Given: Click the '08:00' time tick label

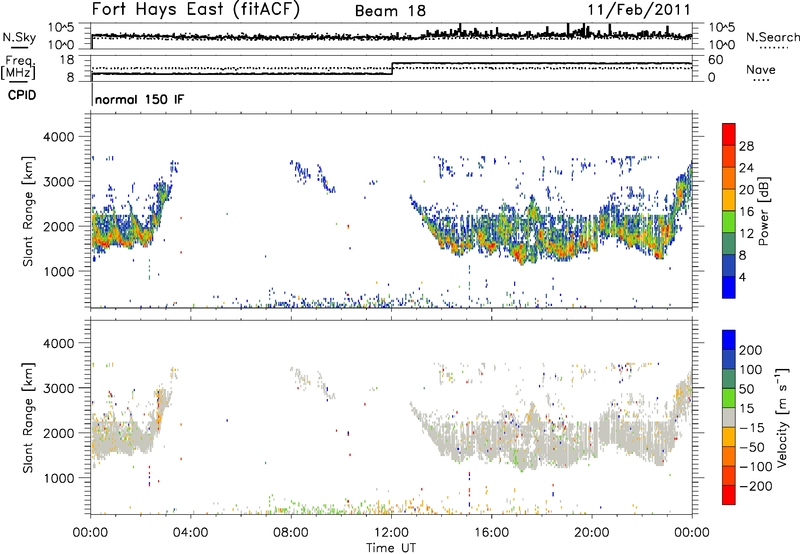Looking at the screenshot, I should [291, 533].
